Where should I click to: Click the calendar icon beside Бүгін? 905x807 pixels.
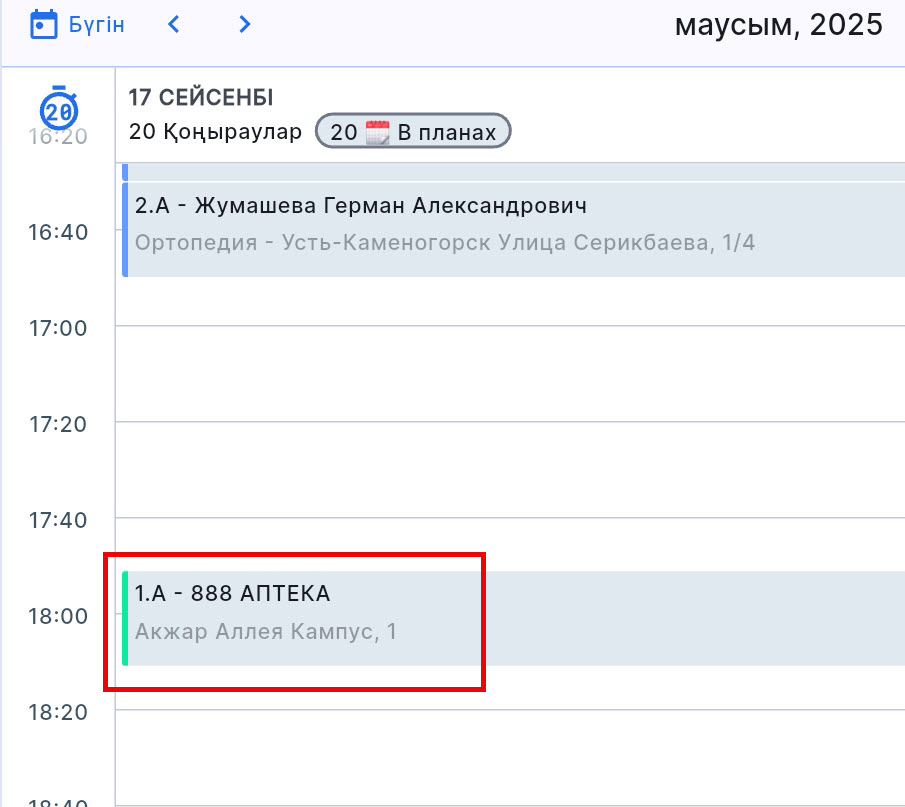pos(44,24)
